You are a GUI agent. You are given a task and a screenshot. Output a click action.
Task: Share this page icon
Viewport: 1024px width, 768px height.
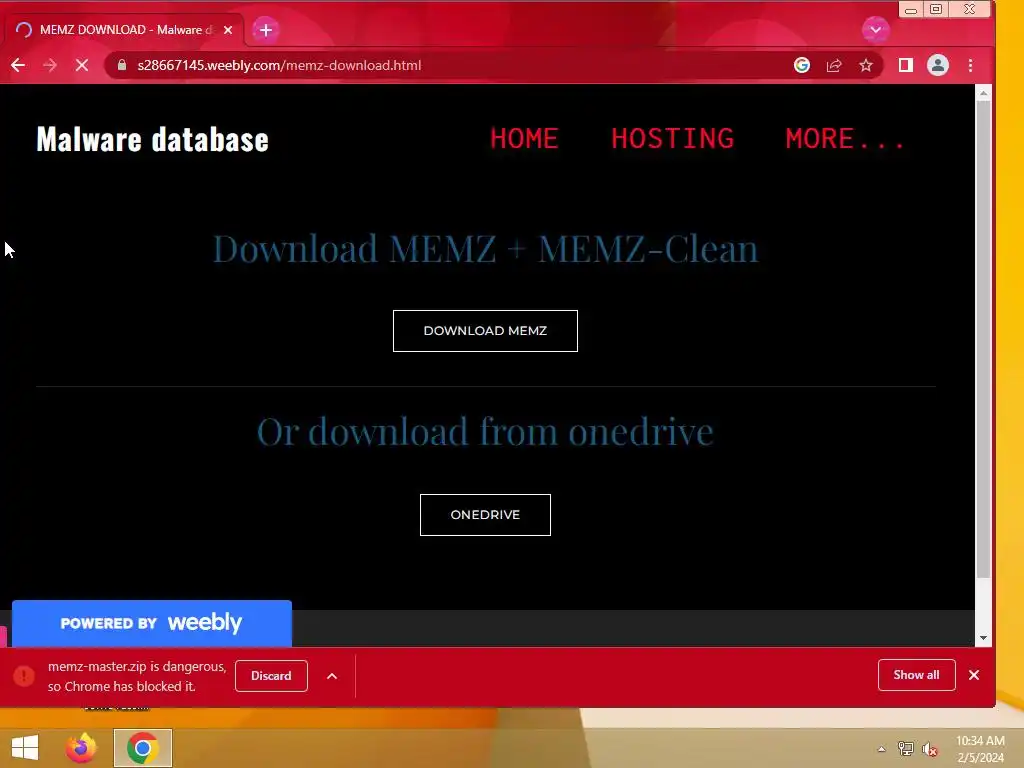[834, 65]
